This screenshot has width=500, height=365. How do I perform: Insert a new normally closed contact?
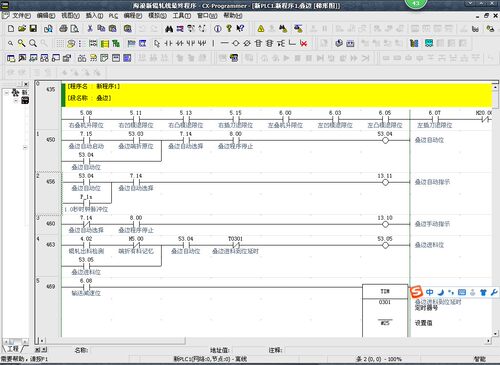pos(180,43)
